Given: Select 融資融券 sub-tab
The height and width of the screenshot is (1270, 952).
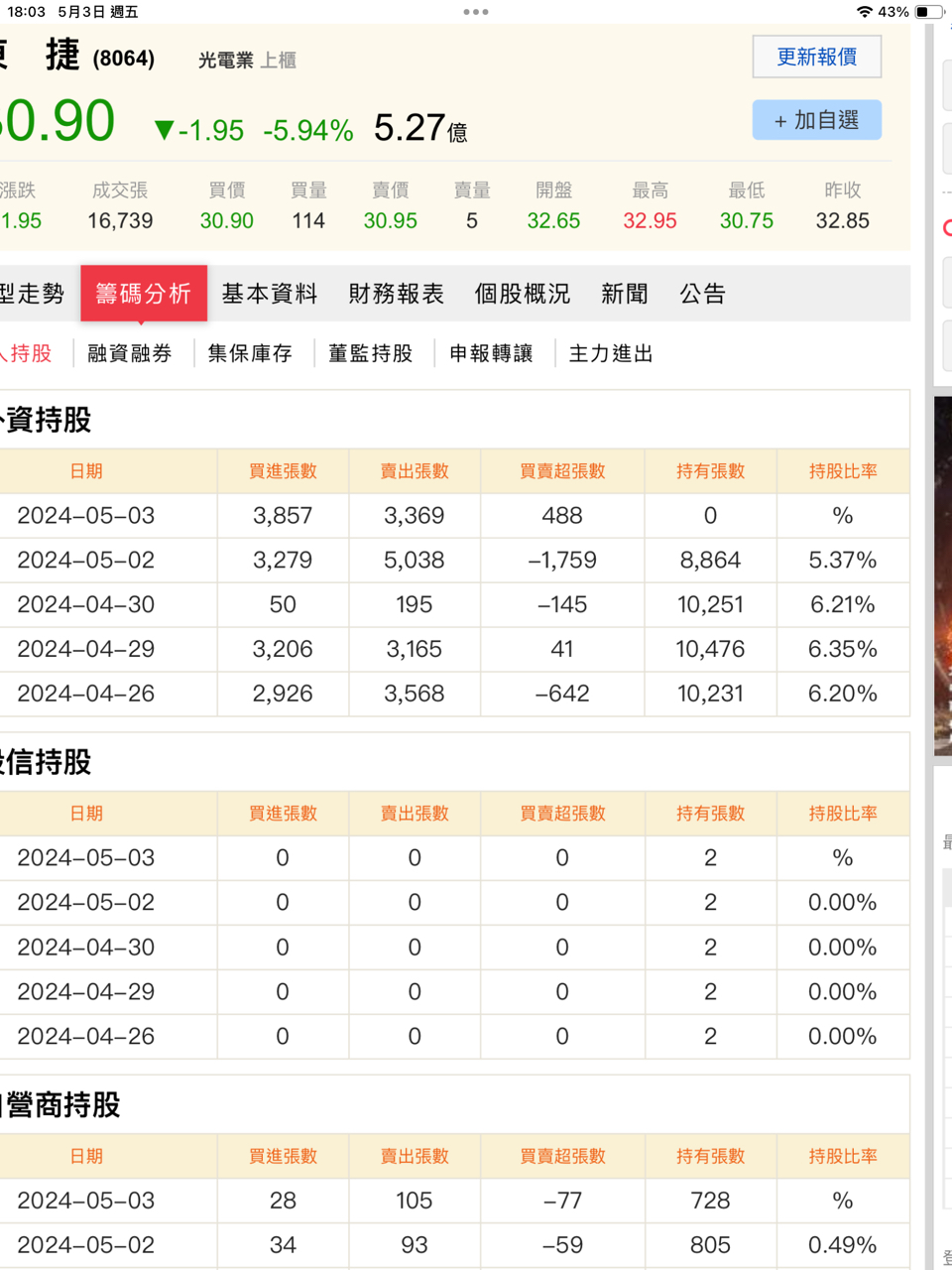Looking at the screenshot, I should point(129,353).
